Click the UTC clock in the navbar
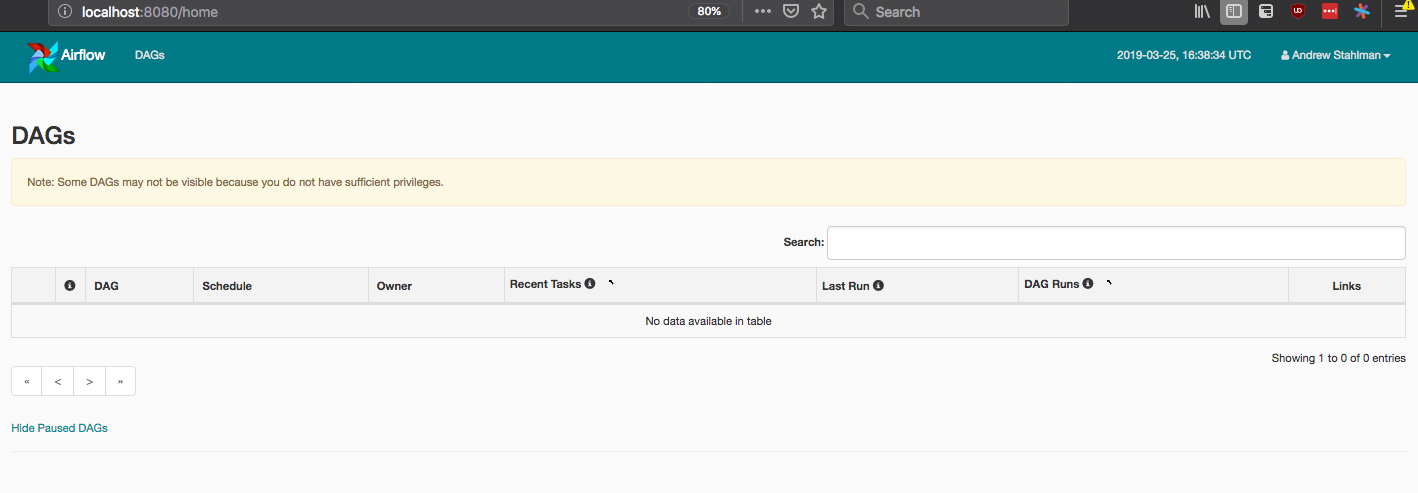This screenshot has height=493, width=1418. click(x=1184, y=56)
